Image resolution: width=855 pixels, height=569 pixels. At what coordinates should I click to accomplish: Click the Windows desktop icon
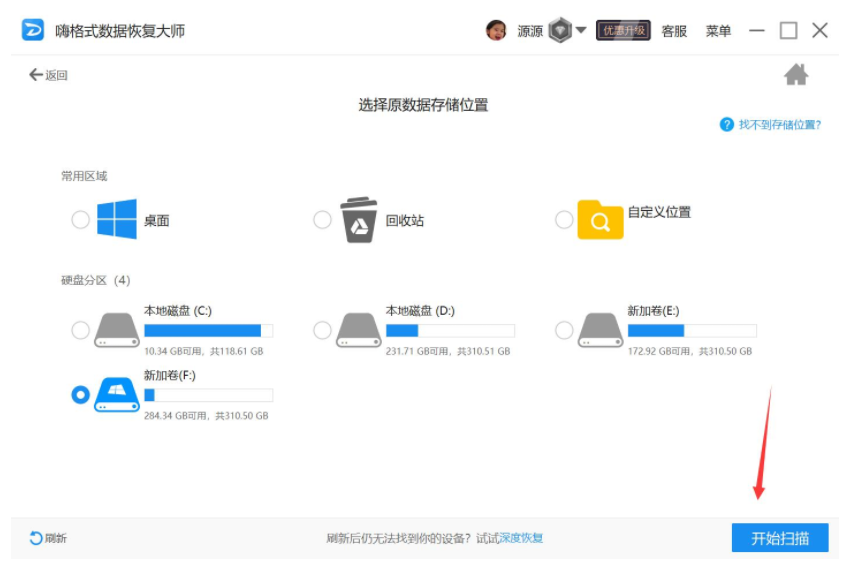click(x=117, y=219)
